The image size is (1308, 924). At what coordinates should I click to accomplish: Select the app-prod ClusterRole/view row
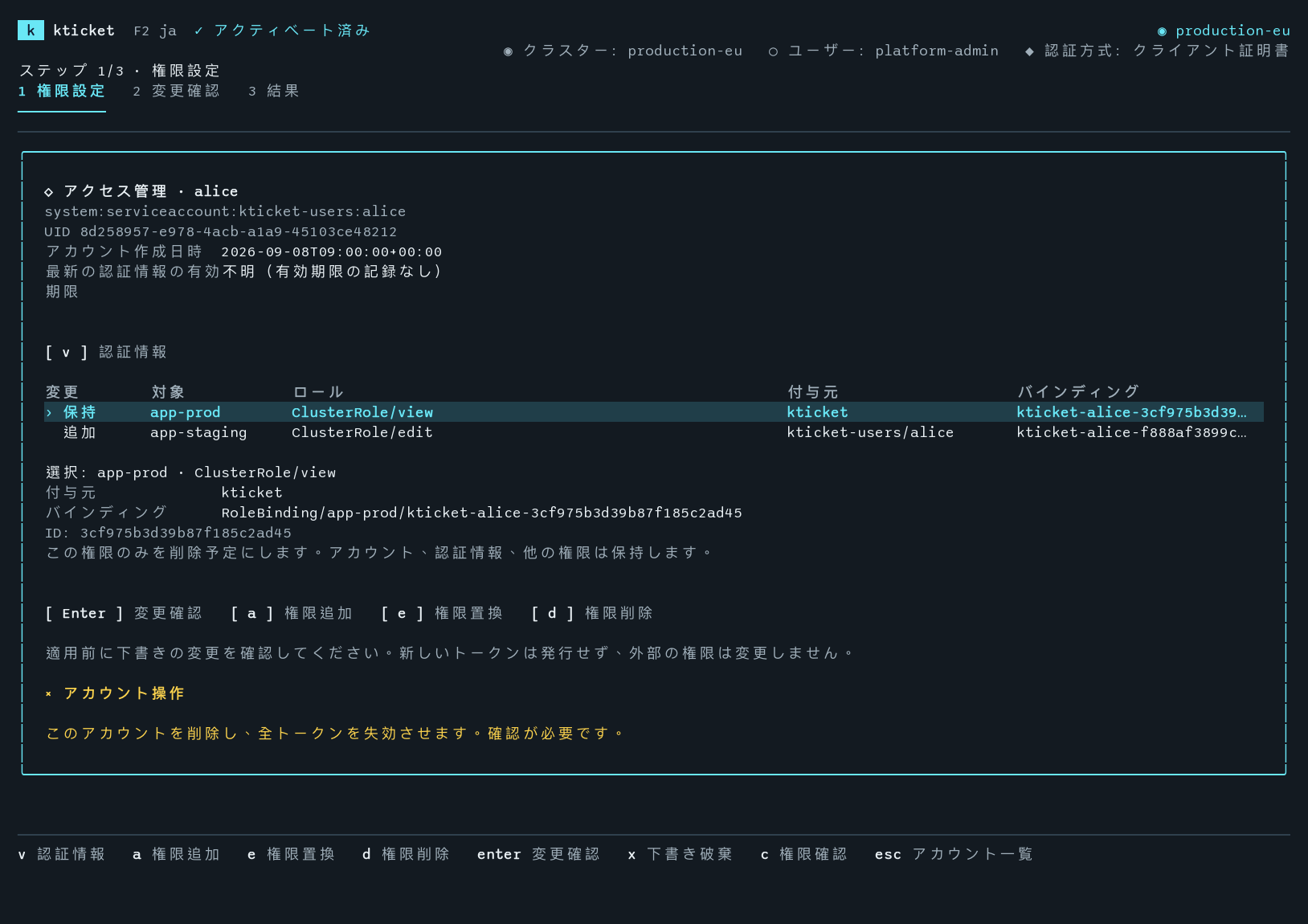pyautogui.click(x=654, y=412)
